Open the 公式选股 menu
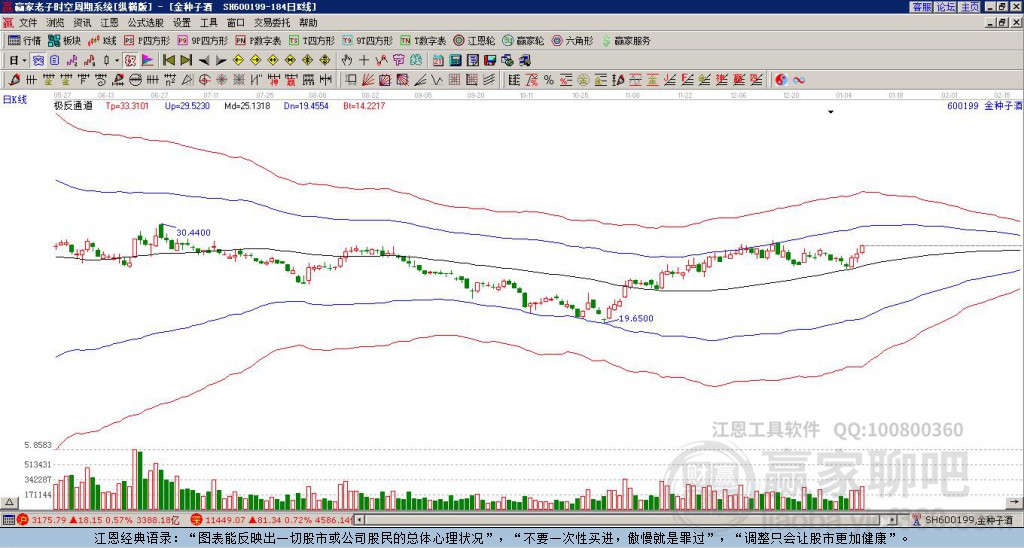 point(146,23)
